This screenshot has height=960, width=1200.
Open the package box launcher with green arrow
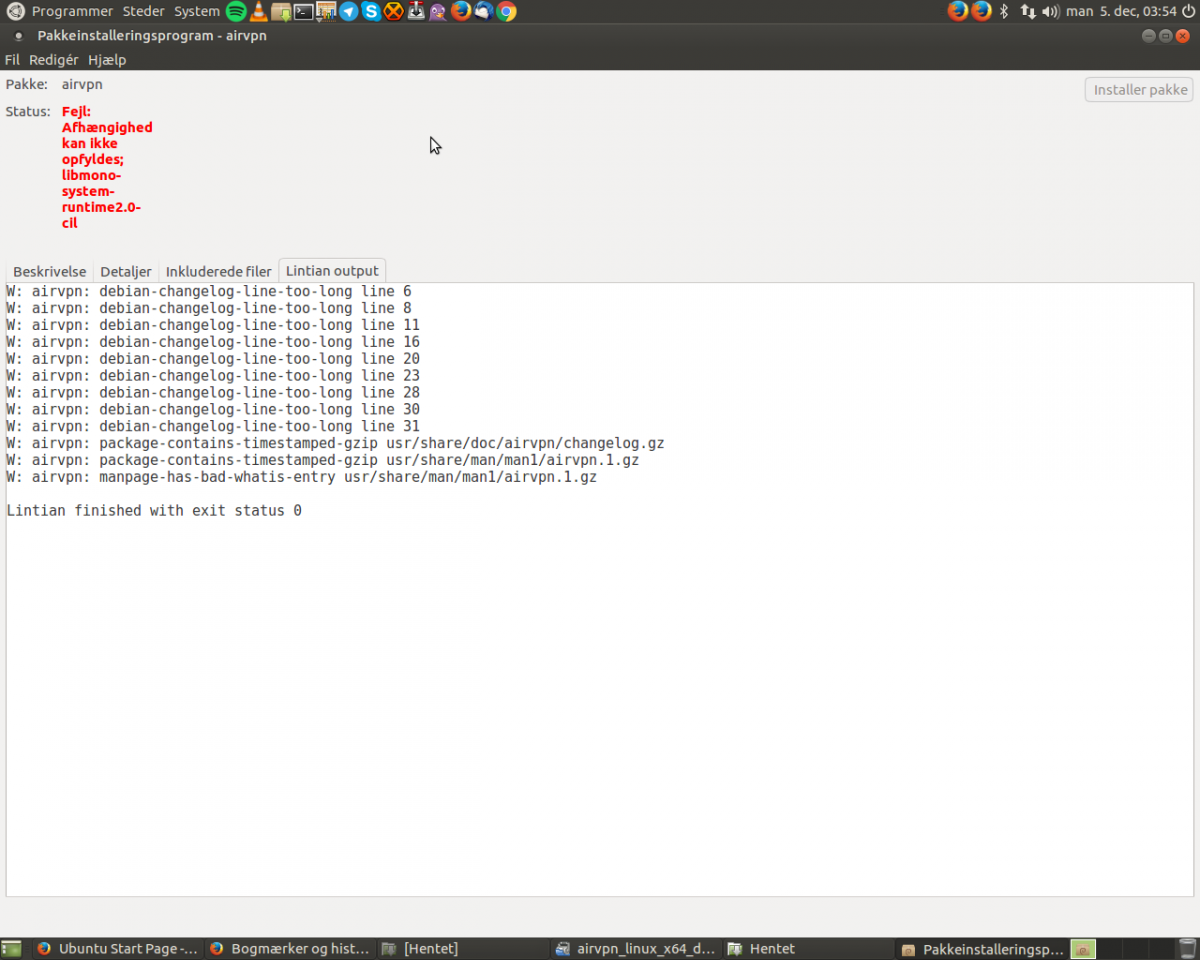coord(281,11)
